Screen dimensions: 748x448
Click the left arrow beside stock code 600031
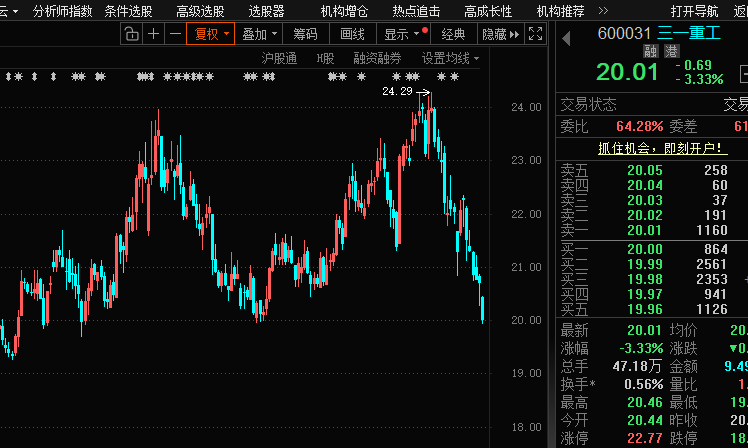[567, 34]
